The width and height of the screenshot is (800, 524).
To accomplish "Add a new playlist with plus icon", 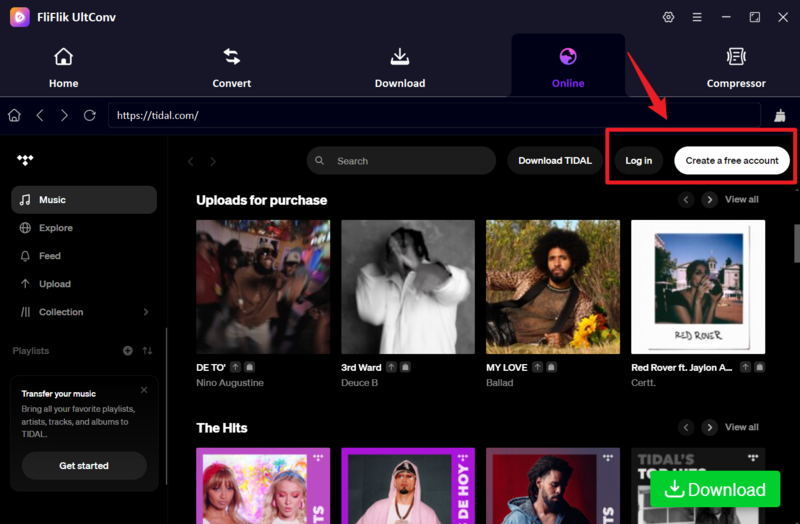I will [128, 351].
